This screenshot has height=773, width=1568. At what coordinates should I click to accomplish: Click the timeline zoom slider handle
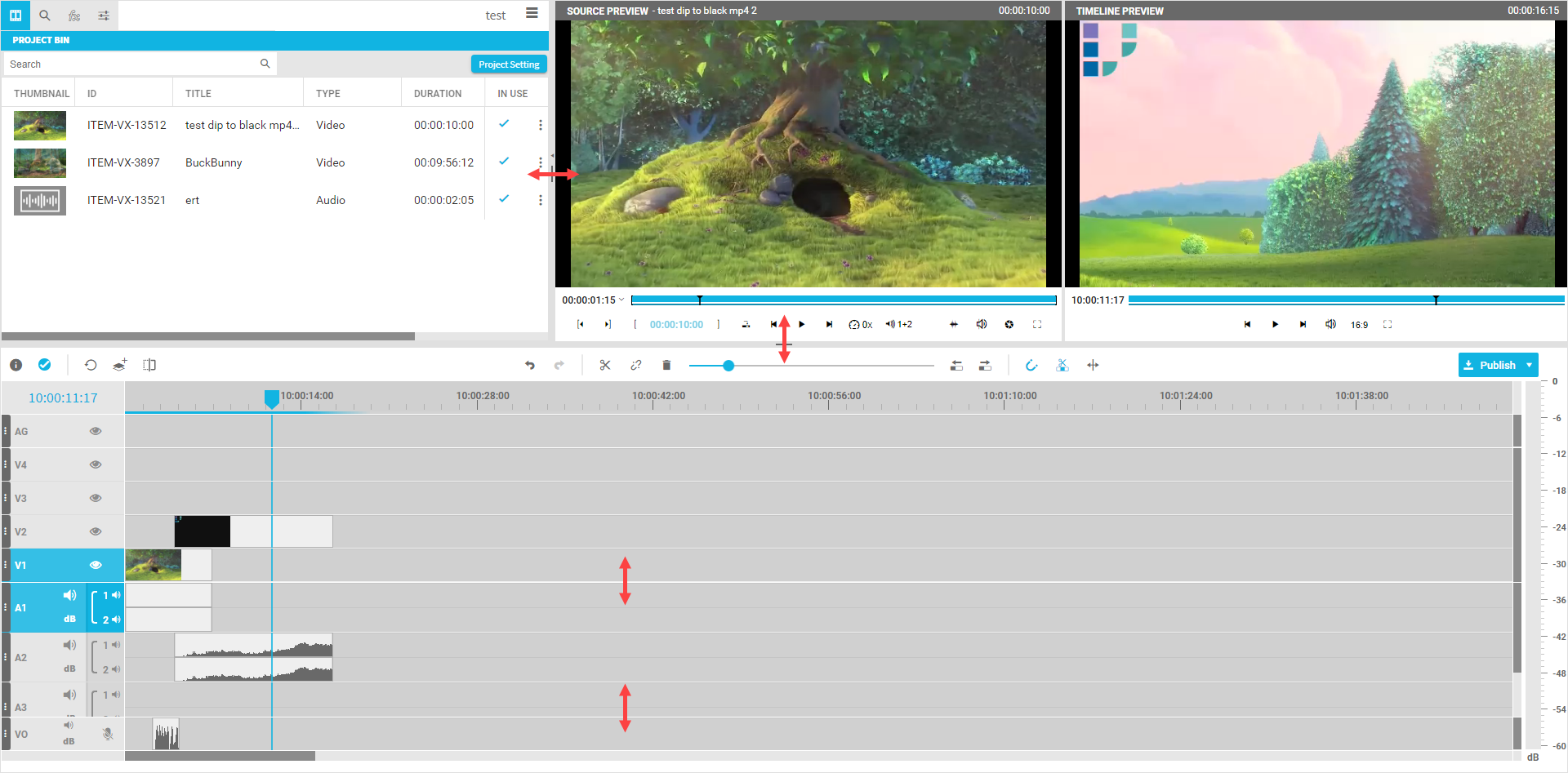click(728, 366)
